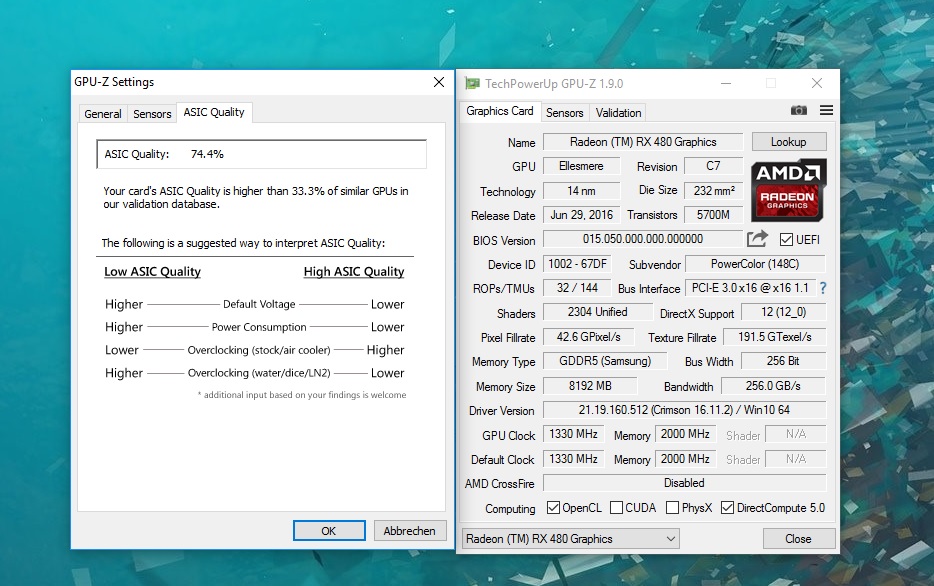The height and width of the screenshot is (586, 934).
Task: Click the Subvendor field PowerColor (148C)
Action: [755, 264]
